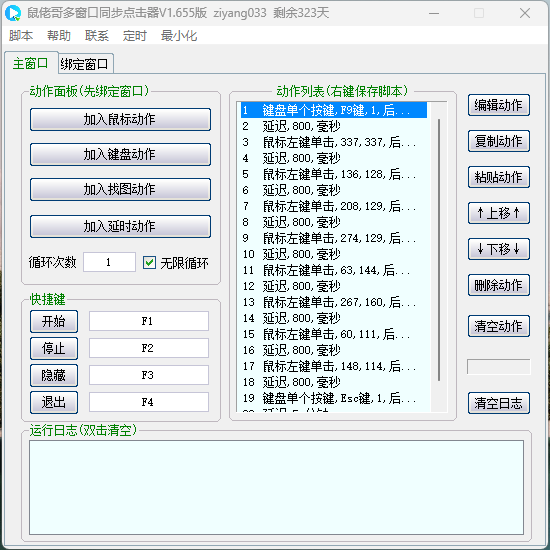Select row 16 延迟 800 毫秒
Screen dimensions: 550x550
[334, 350]
